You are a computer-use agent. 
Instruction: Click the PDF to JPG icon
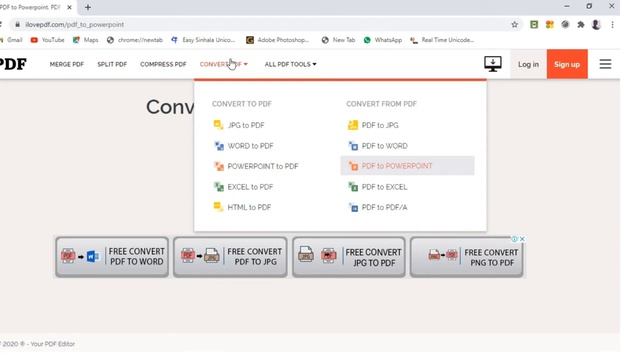(x=353, y=125)
